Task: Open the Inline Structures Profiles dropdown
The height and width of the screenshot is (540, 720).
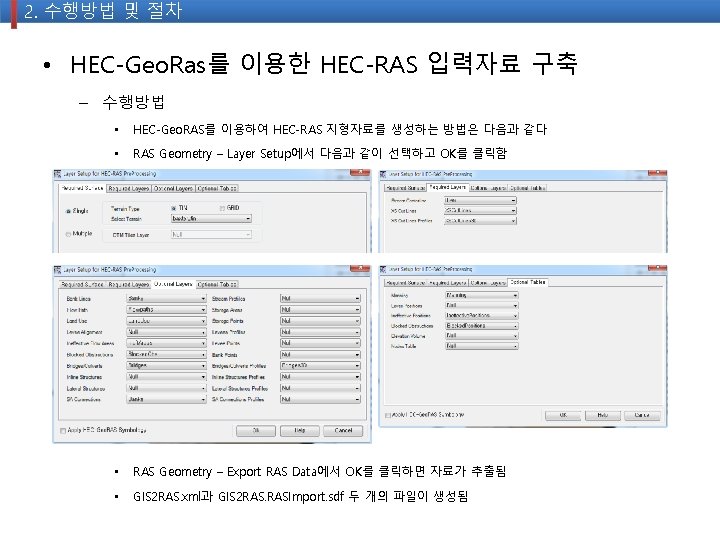Action: [x=320, y=377]
